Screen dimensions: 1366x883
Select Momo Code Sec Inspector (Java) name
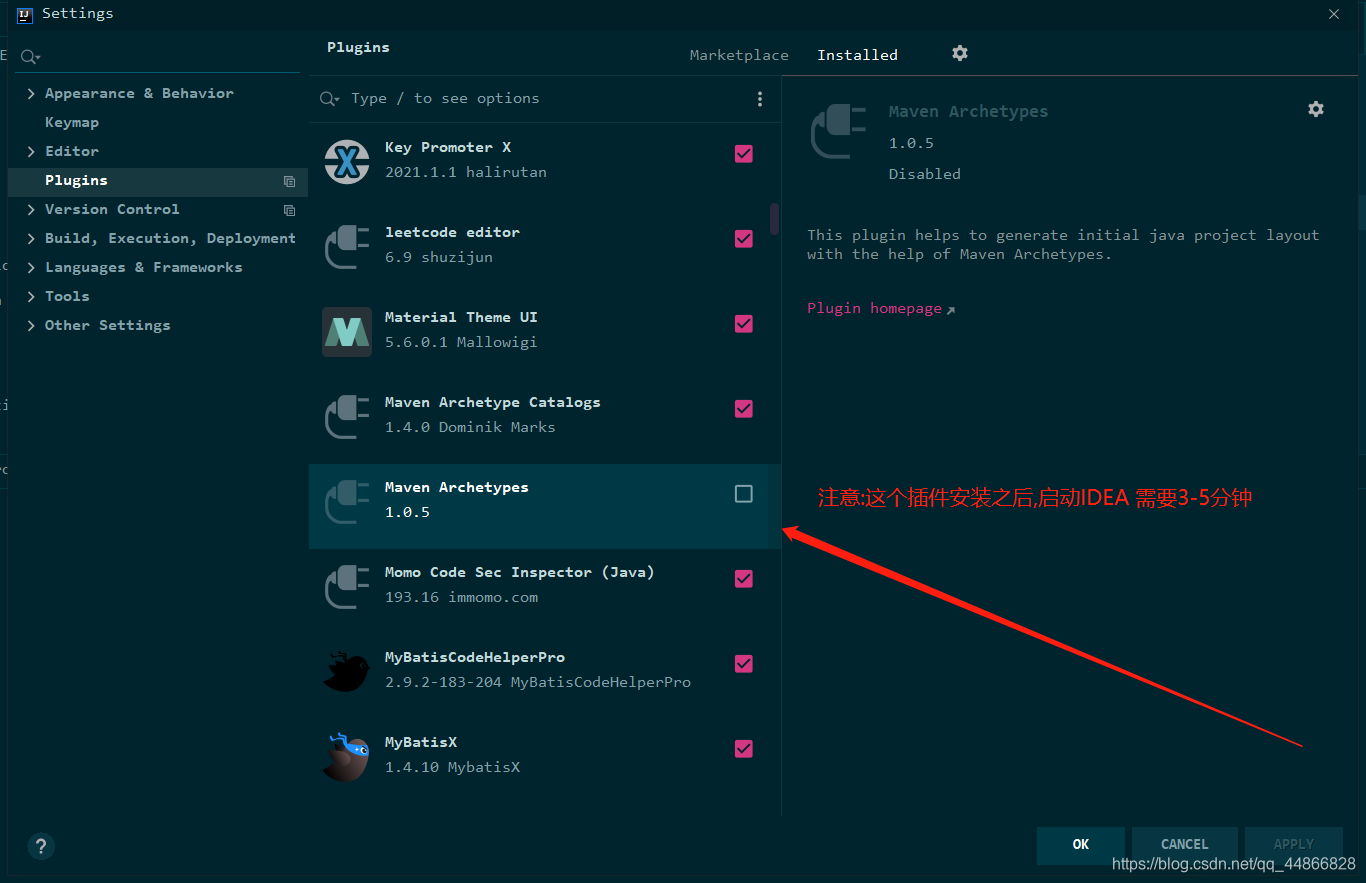coord(520,572)
